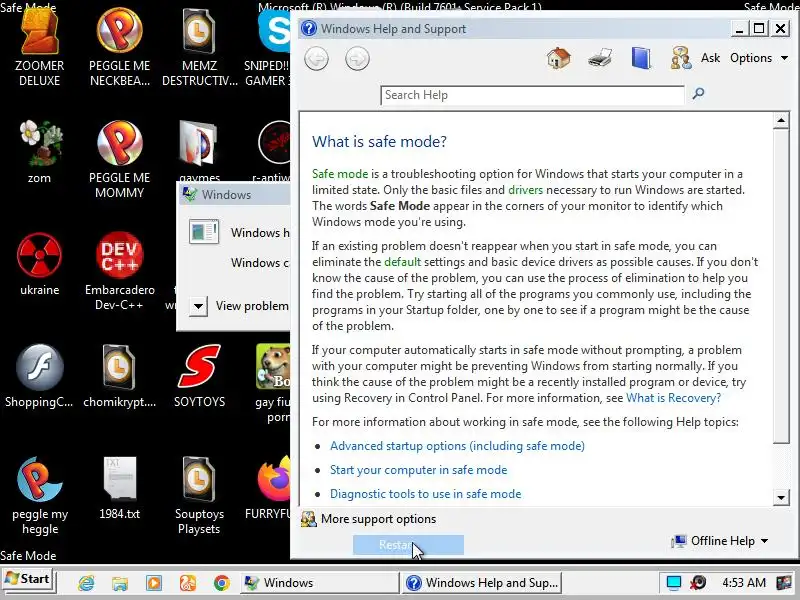Click inside the Search Help field
Viewport: 800px width, 600px height.
[x=532, y=95]
